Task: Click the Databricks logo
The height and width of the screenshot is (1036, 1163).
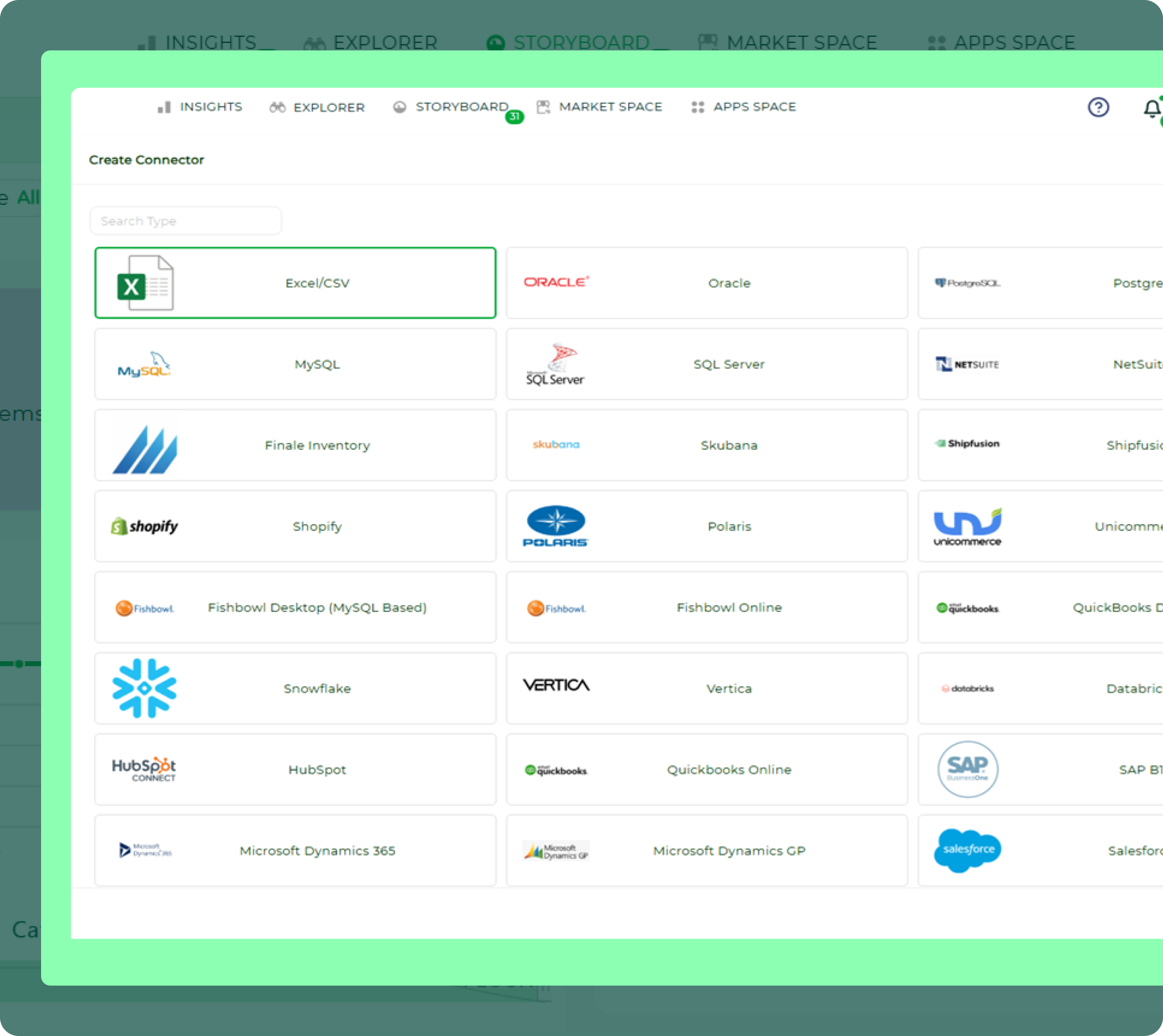Action: (x=967, y=688)
